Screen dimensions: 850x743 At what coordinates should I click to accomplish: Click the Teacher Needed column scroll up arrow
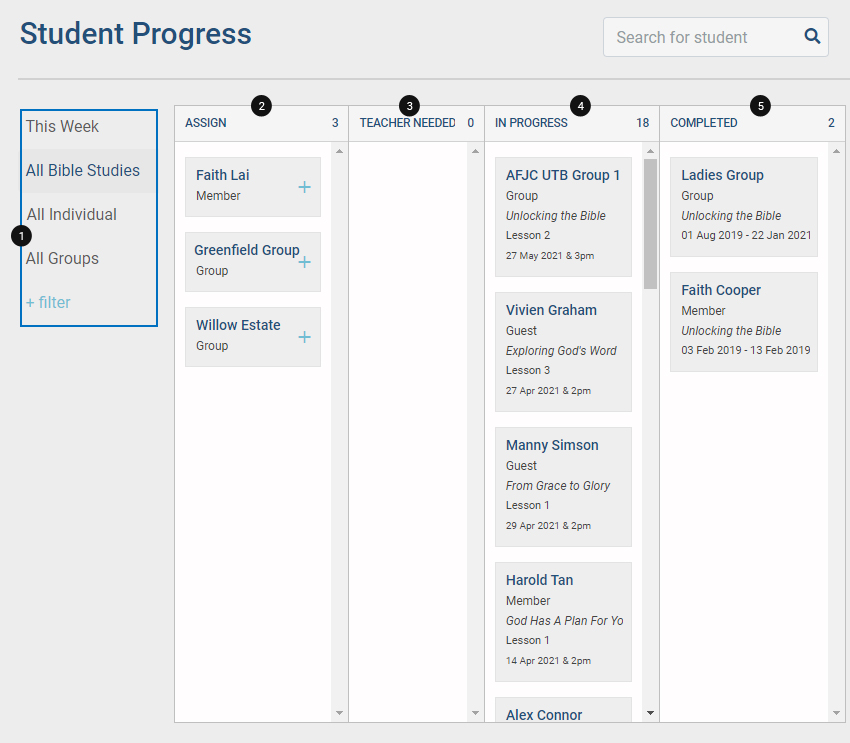click(x=475, y=151)
